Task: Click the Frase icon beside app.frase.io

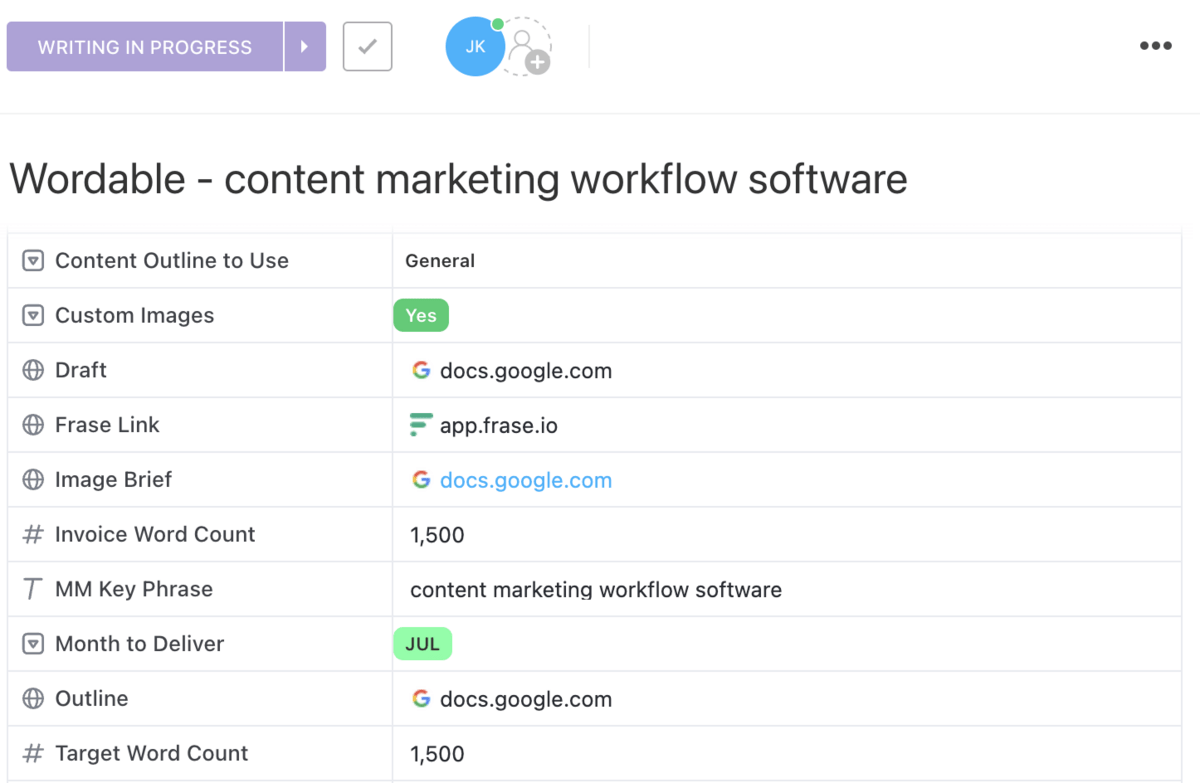Action: pos(421,425)
